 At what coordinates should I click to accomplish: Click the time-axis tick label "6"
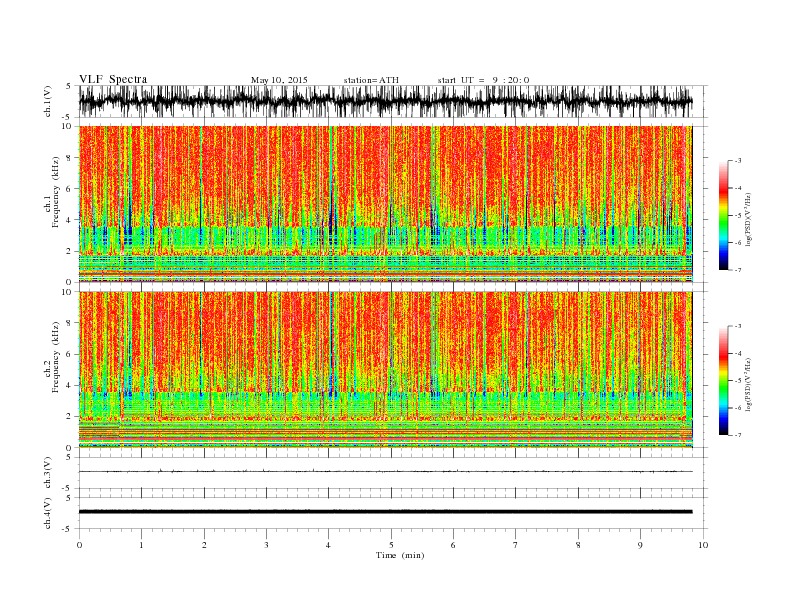[x=453, y=545]
